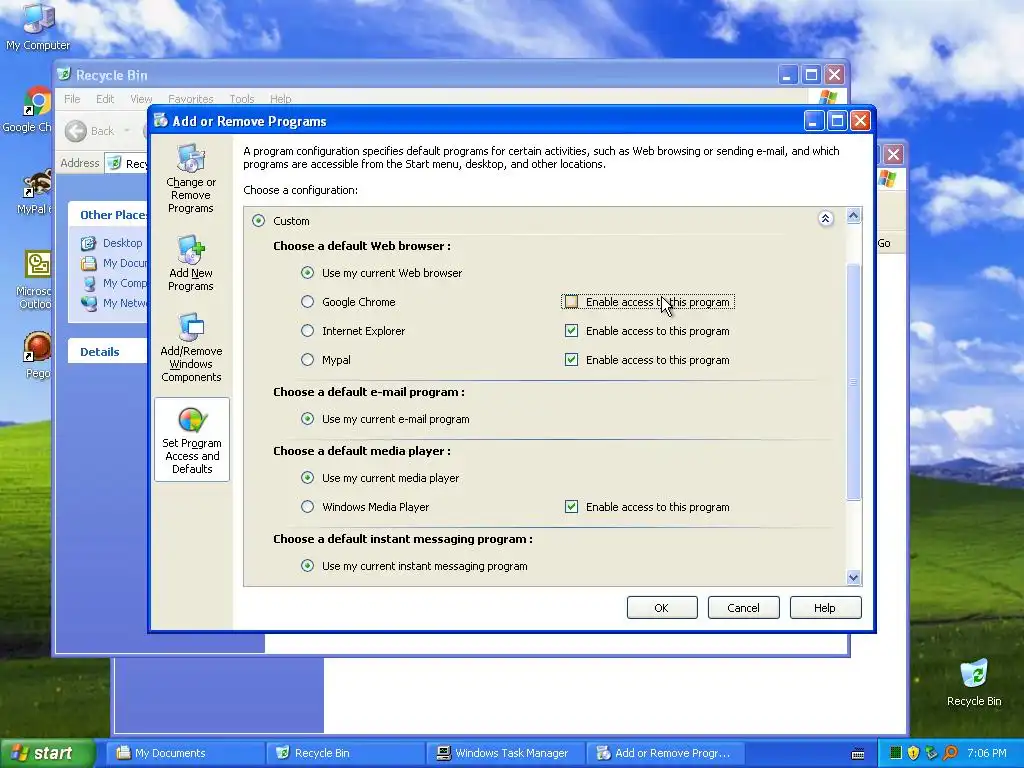
Task: Select Windows Media Player radio button
Action: tap(308, 507)
